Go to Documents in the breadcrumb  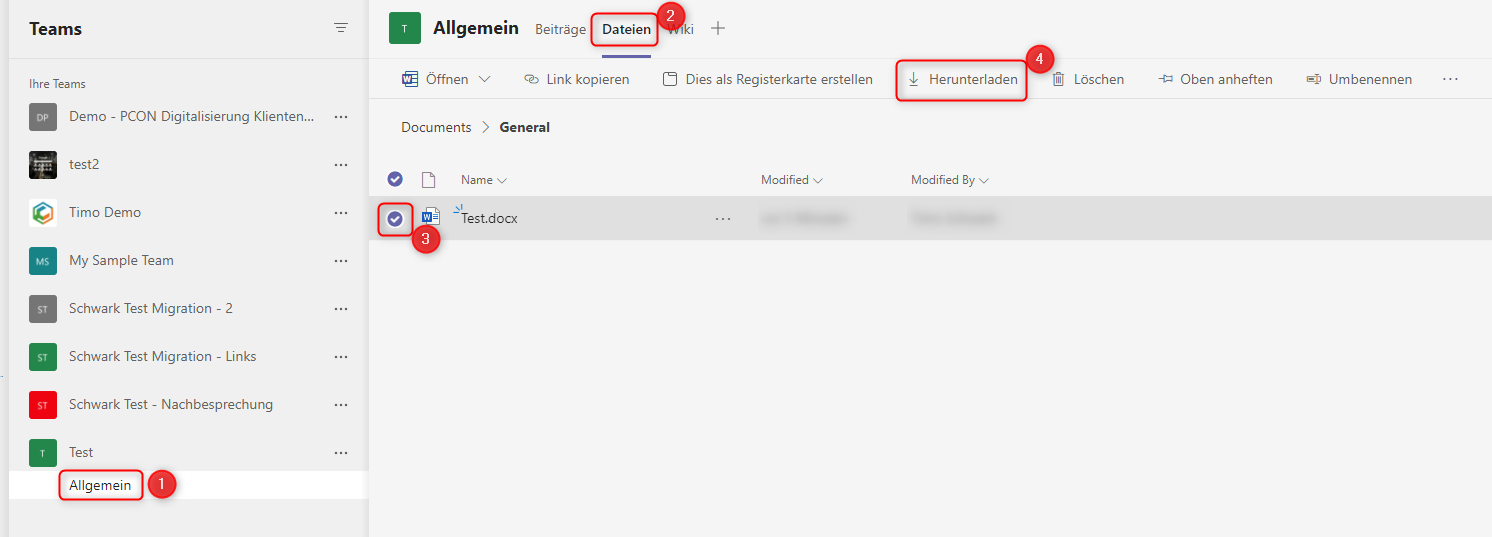click(x=436, y=127)
